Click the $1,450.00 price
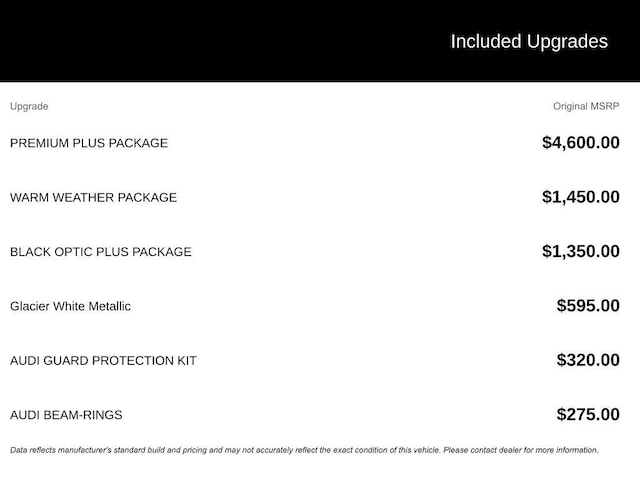Image resolution: width=640 pixels, height=480 pixels. [x=581, y=197]
